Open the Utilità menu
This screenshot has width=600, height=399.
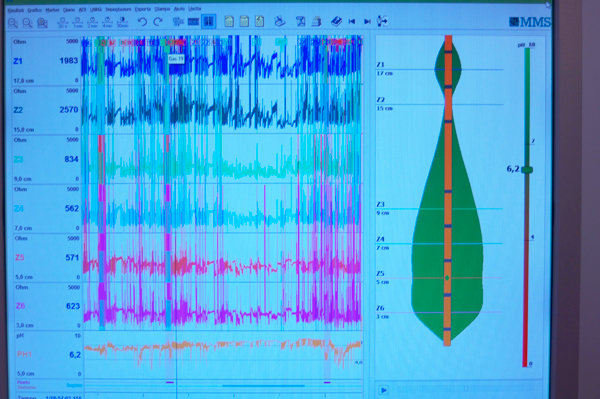(96, 10)
